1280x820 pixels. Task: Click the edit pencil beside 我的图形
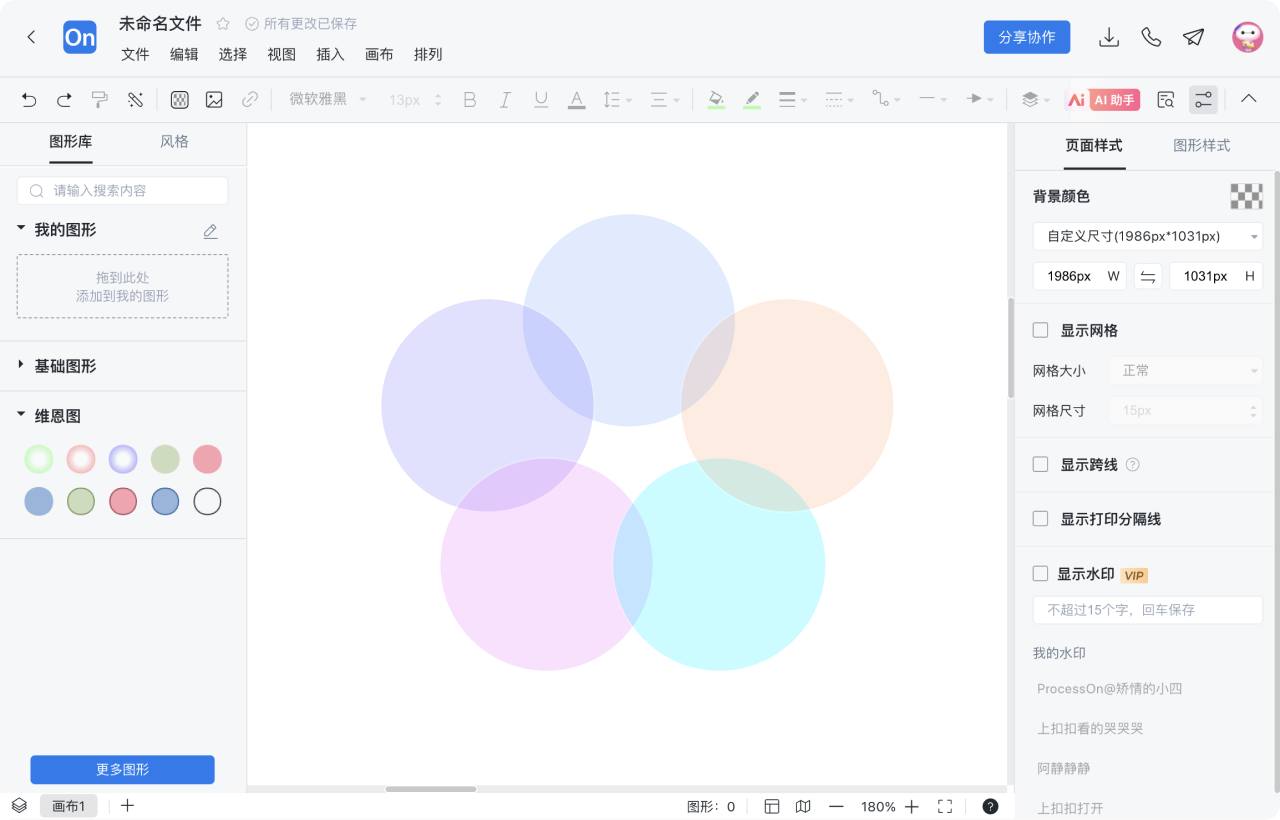coord(210,231)
